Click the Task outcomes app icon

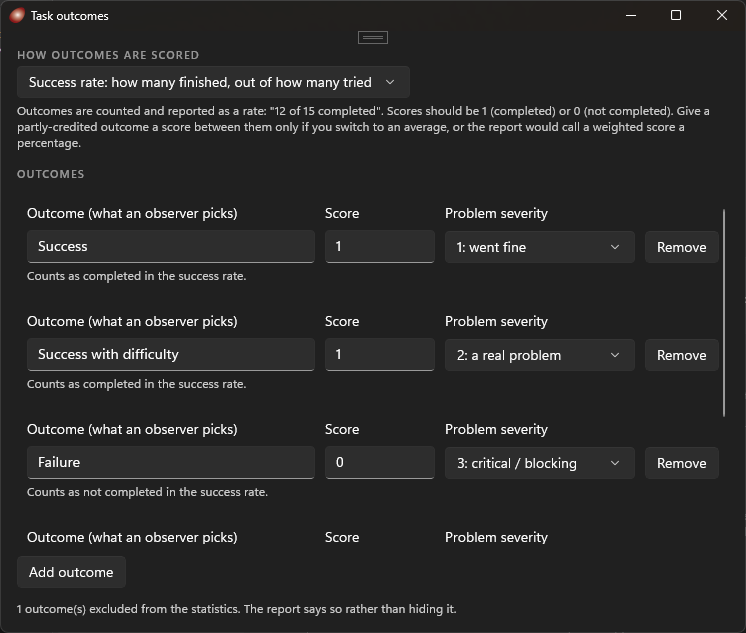click(x=17, y=16)
